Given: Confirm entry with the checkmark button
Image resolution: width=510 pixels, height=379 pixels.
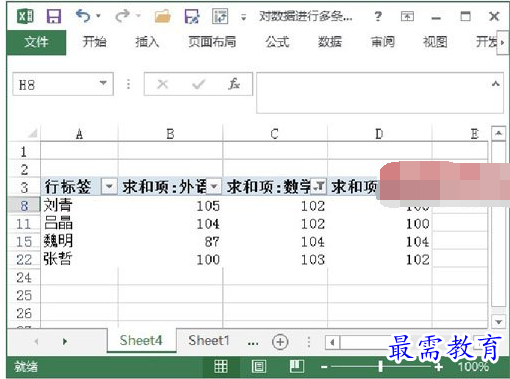Looking at the screenshot, I should [x=199, y=84].
